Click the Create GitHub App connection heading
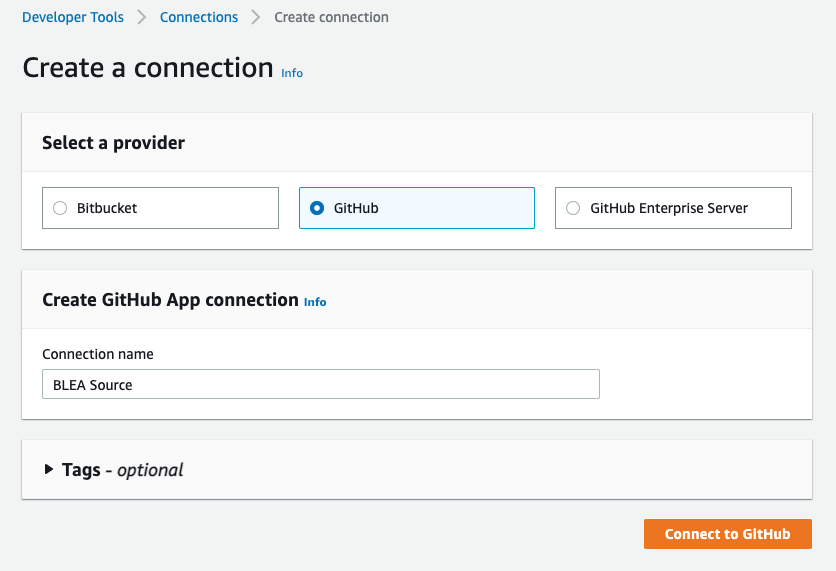 click(170, 300)
